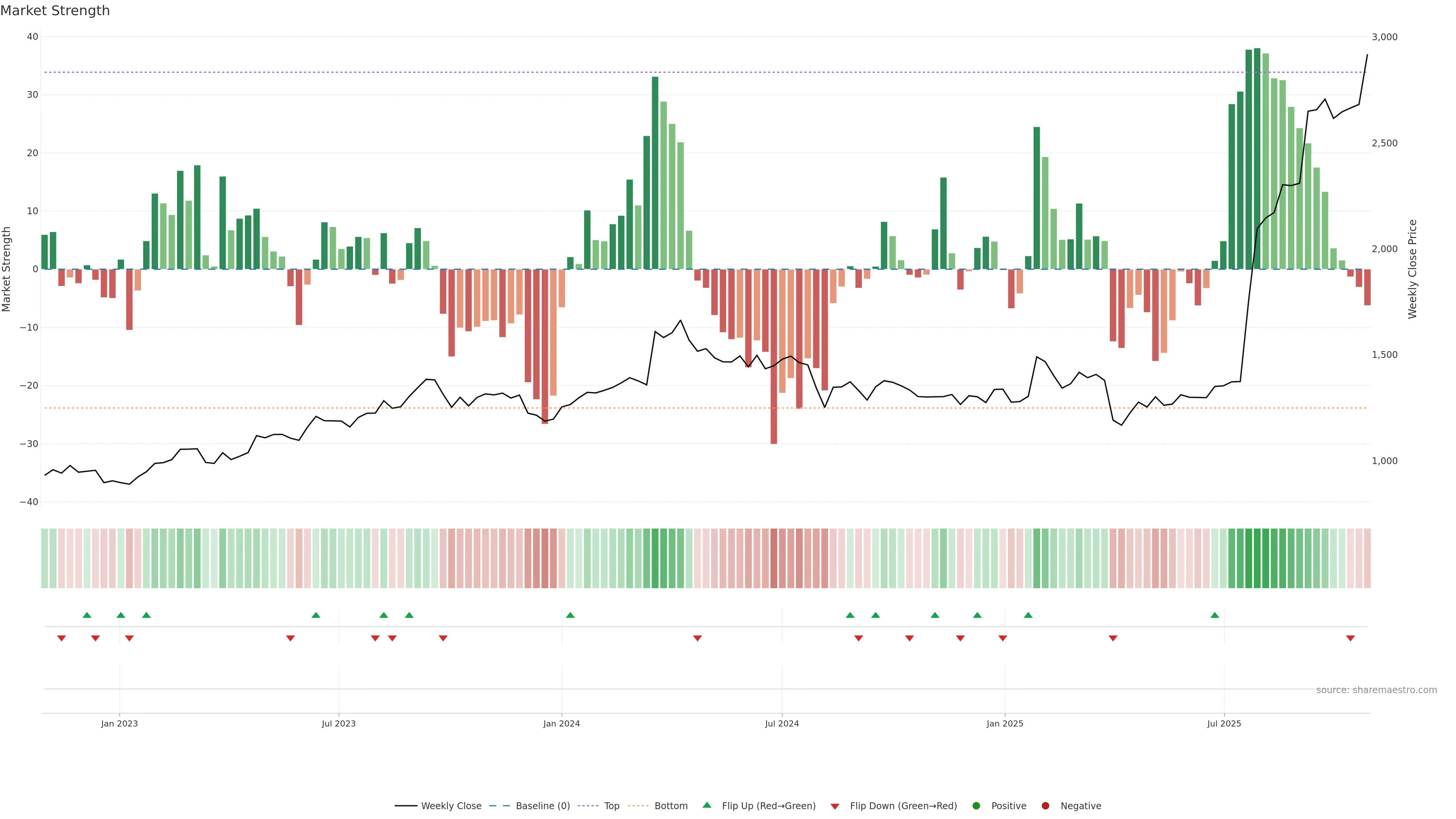Click the Jan 2025 x-axis label
Image resolution: width=1456 pixels, height=819 pixels.
1005,723
